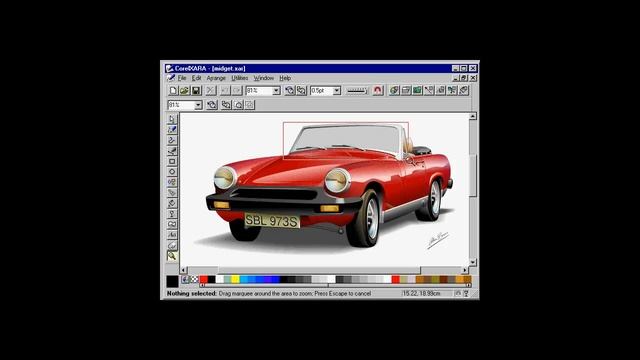Select the Ellipse tool in the toolbox
640x360 pixels.
172,172
